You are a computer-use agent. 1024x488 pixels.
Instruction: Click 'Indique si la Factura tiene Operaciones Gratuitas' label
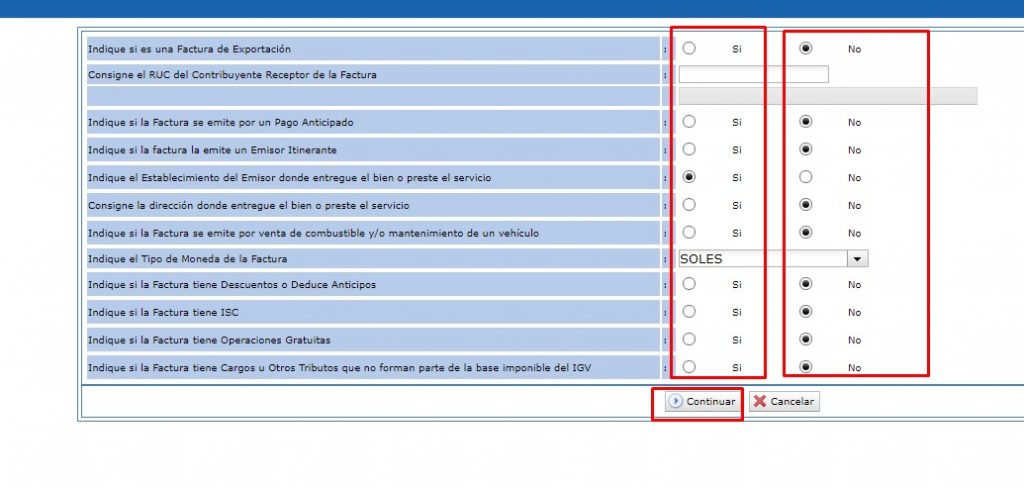click(209, 340)
